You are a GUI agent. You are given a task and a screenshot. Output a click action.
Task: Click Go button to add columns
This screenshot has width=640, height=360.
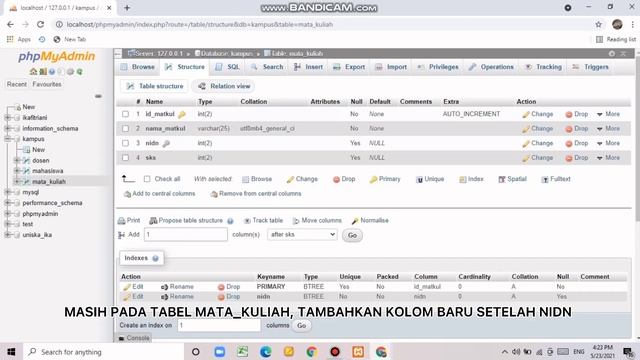[352, 236]
